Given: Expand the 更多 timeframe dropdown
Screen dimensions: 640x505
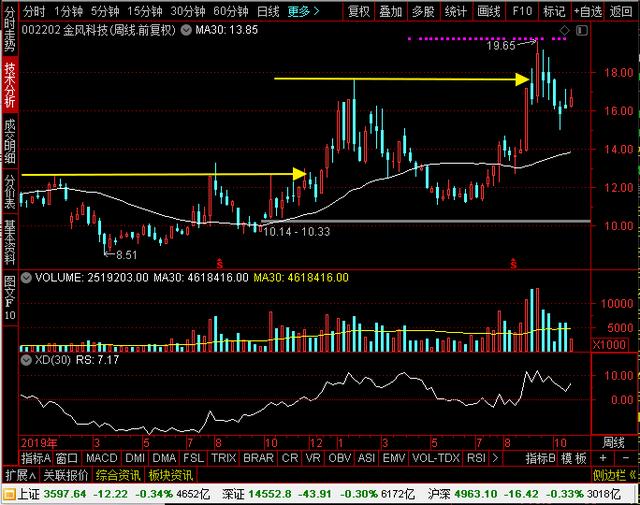Looking at the screenshot, I should (x=303, y=12).
